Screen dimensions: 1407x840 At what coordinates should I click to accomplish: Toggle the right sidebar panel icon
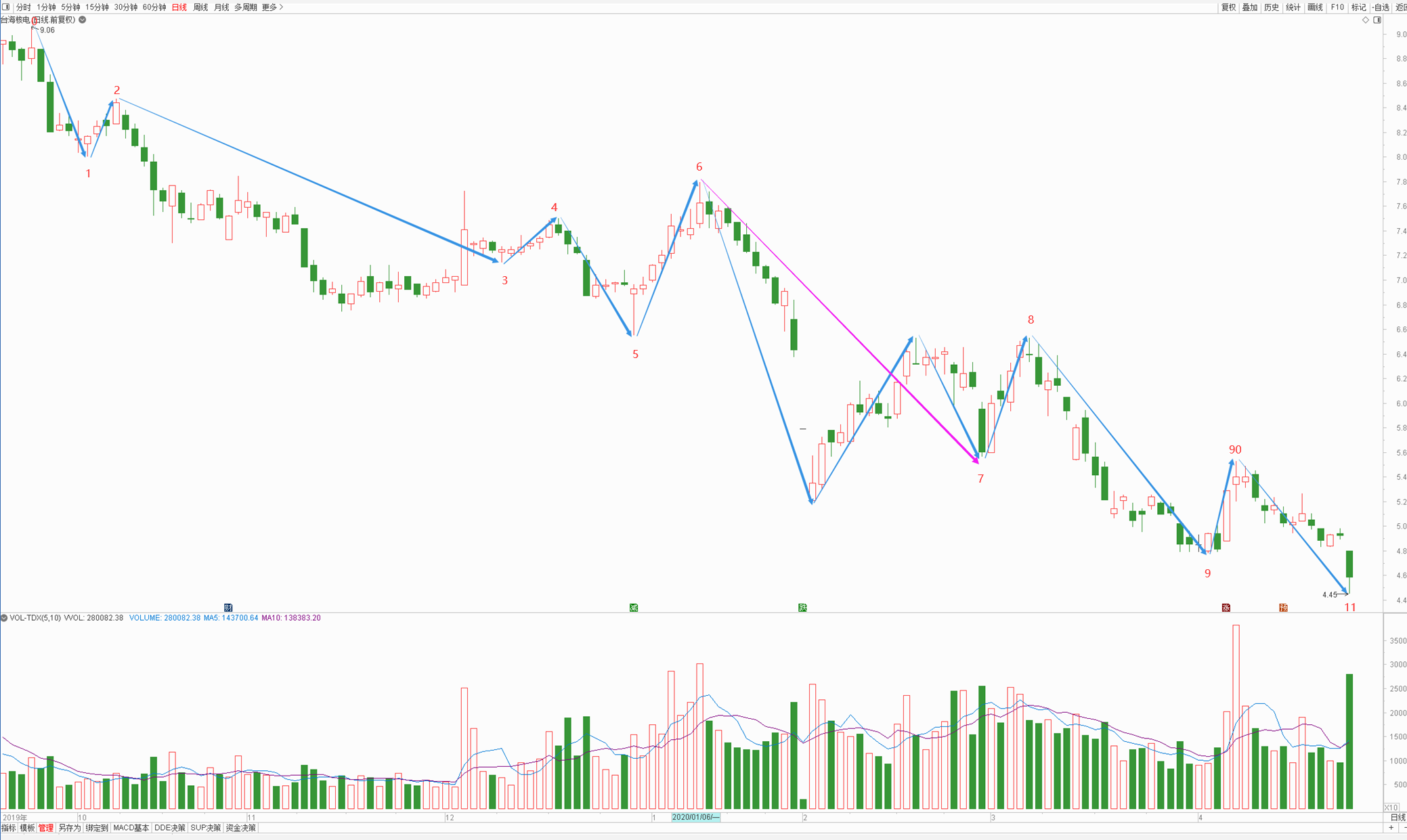click(1377, 20)
